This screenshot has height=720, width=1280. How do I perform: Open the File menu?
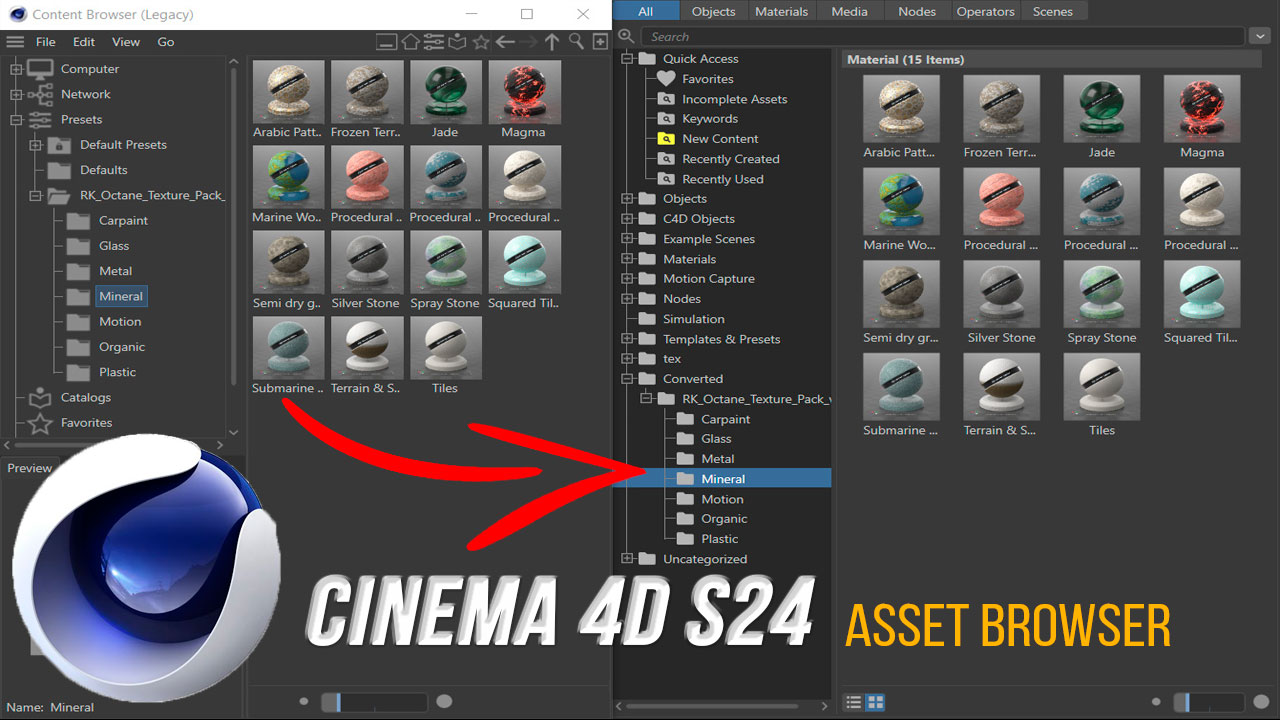click(x=46, y=42)
